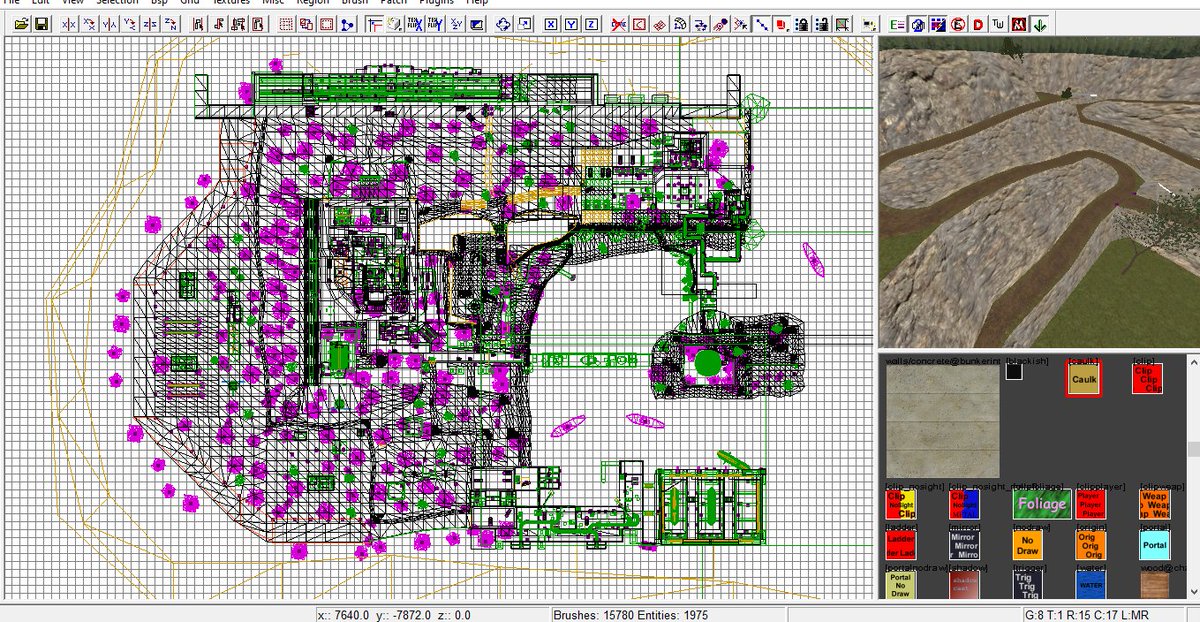Switch the 2D view to the X axis
Image resolution: width=1200 pixels, height=622 pixels.
[x=550, y=24]
